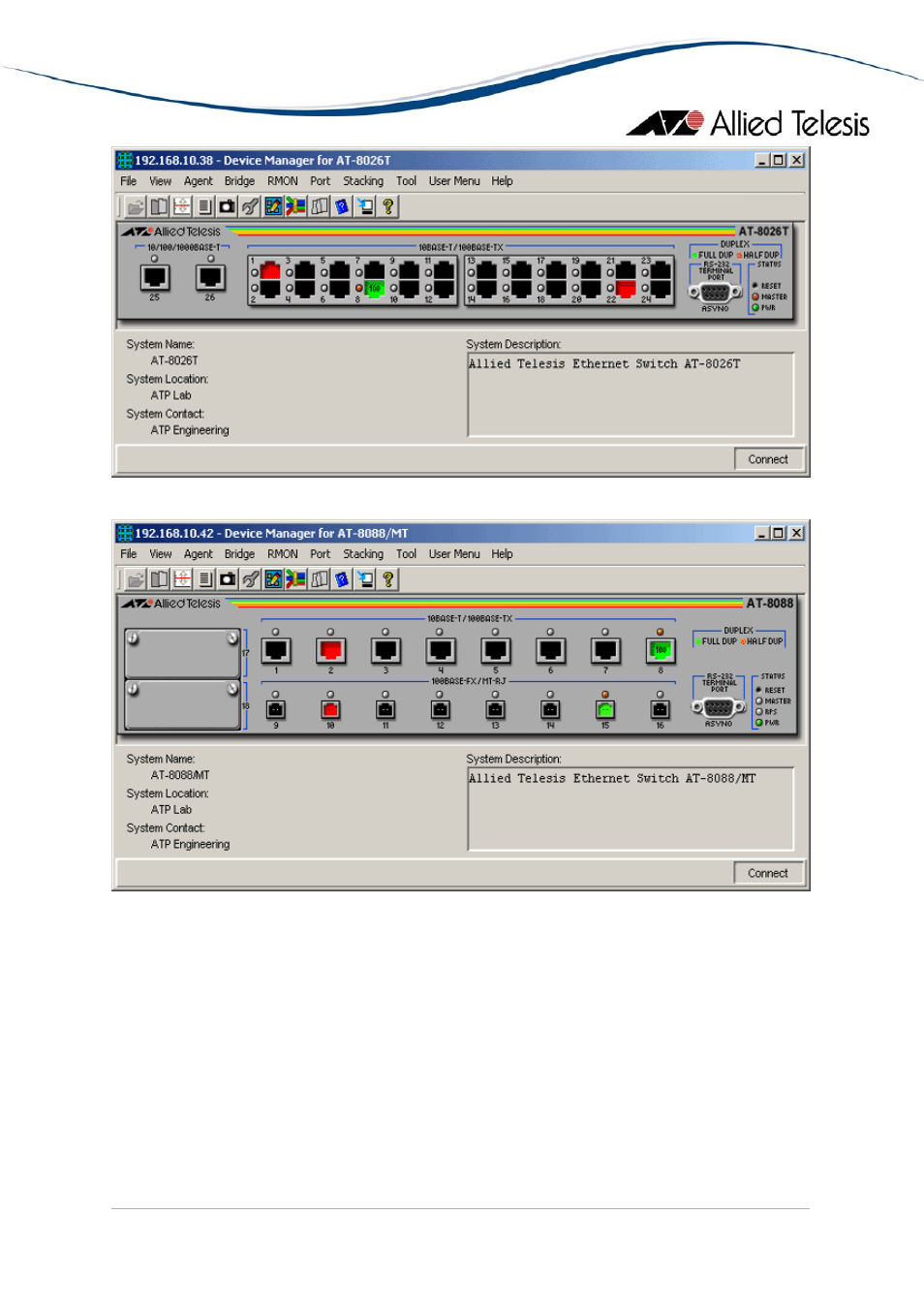Select the red port 2 on AT-8088
The image size is (924, 1308).
tap(331, 651)
